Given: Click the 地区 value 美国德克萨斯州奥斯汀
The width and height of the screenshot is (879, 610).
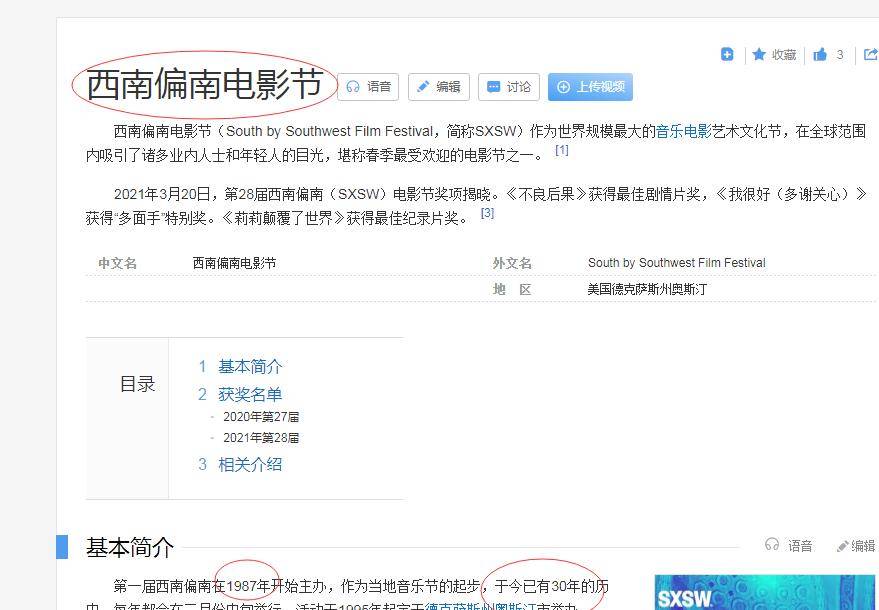Looking at the screenshot, I should tap(647, 289).
